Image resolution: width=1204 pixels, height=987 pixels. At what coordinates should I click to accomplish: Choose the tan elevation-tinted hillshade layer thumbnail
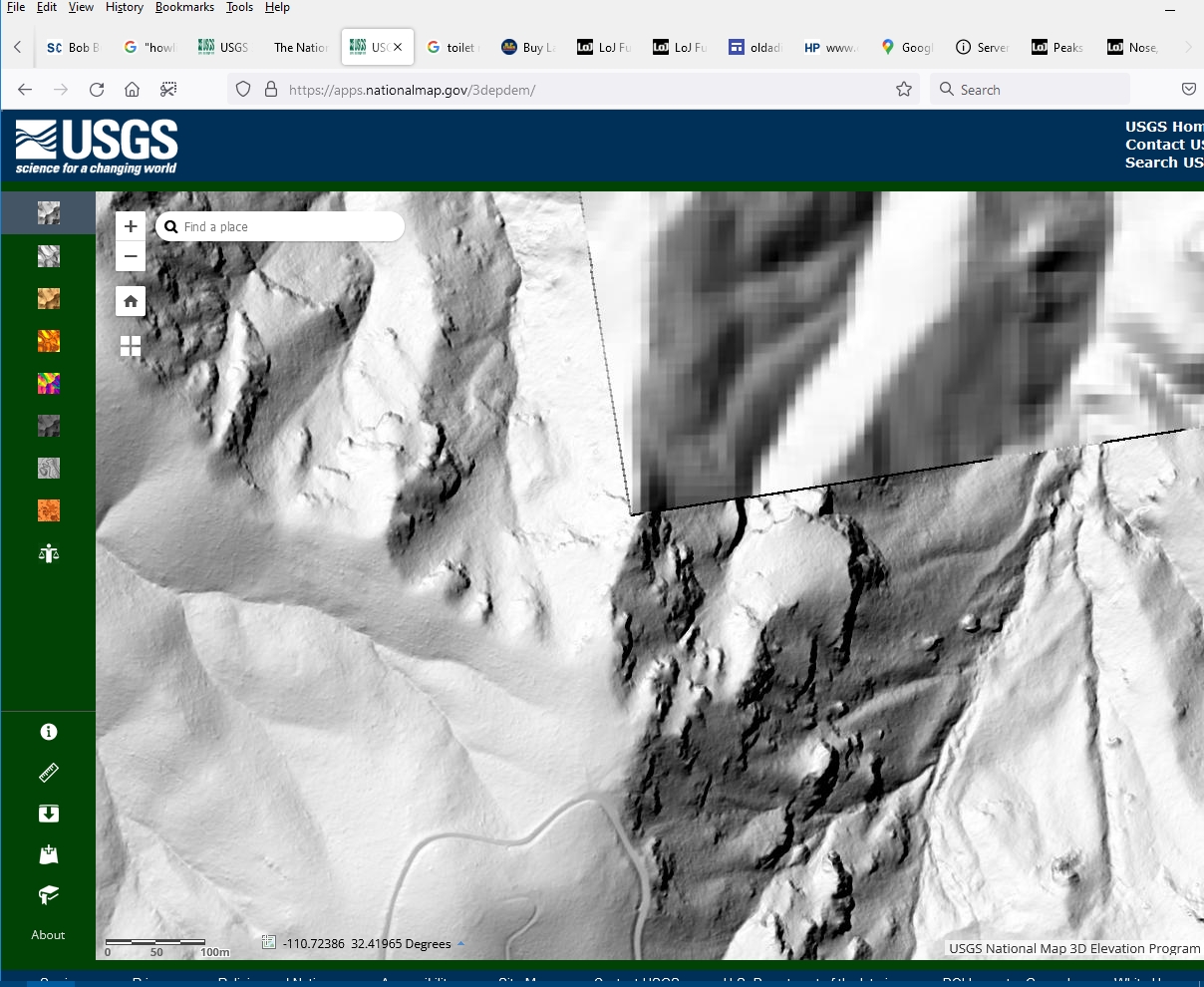(x=48, y=298)
